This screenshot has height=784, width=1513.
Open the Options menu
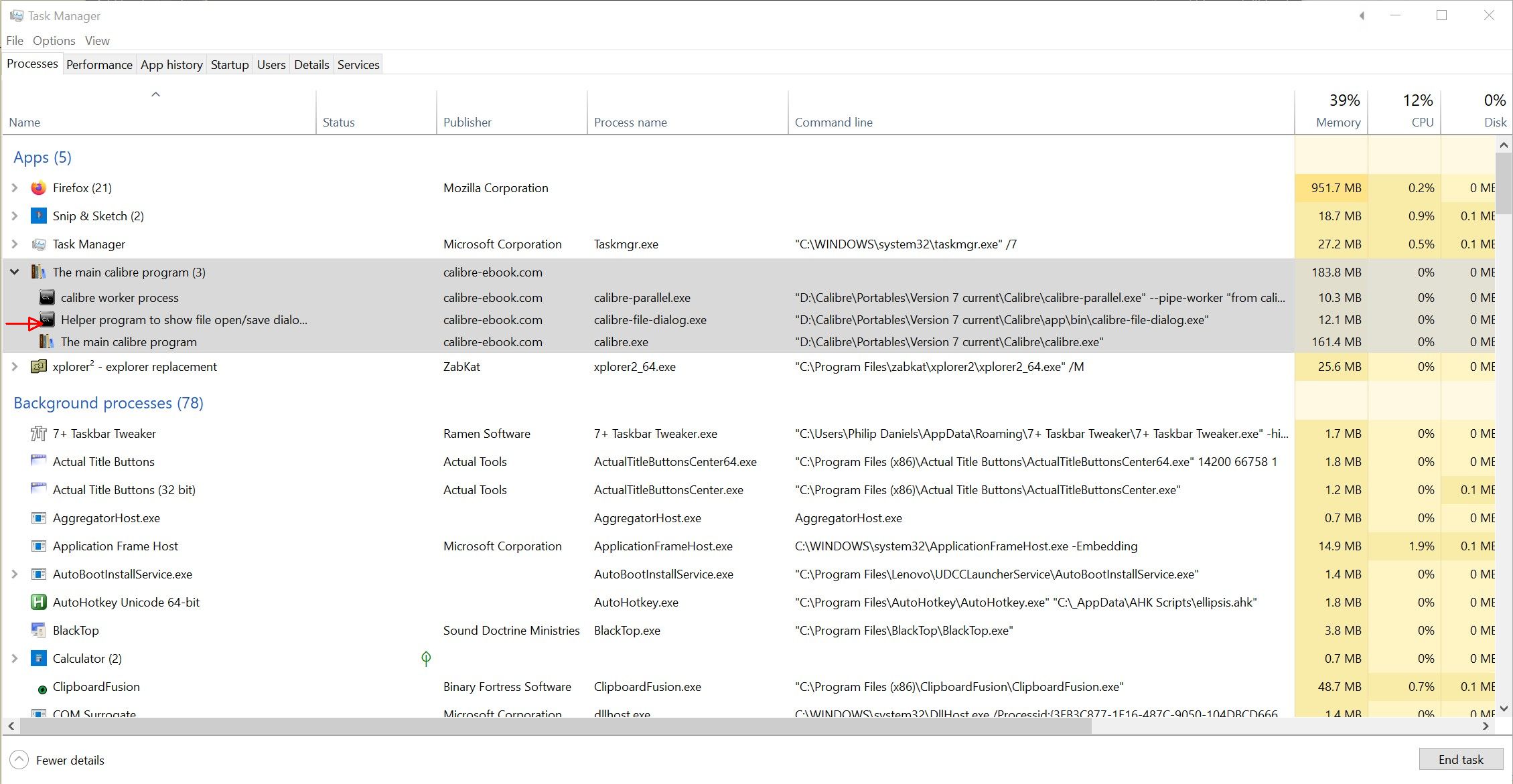pyautogui.click(x=54, y=41)
